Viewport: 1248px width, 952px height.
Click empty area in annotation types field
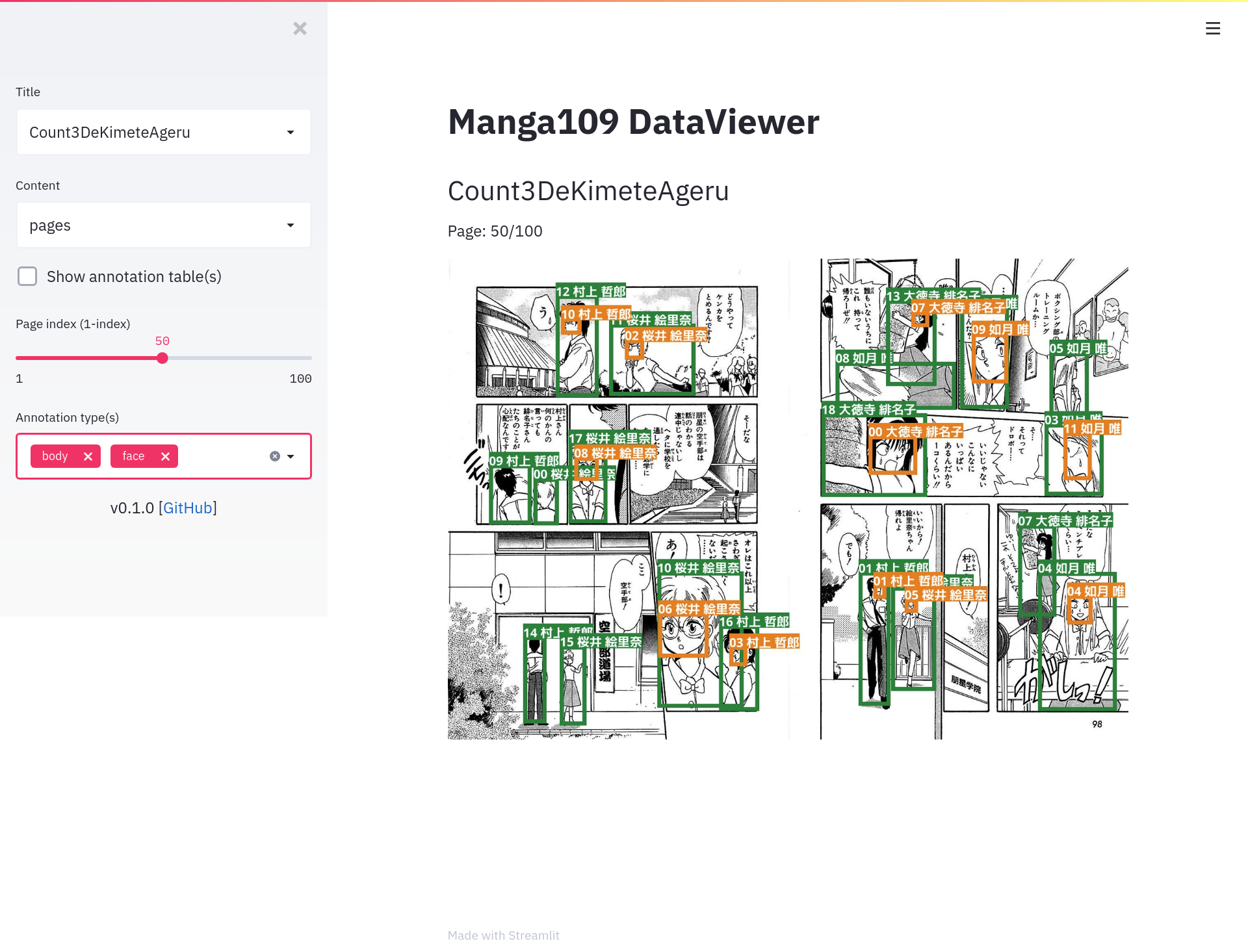(221, 456)
